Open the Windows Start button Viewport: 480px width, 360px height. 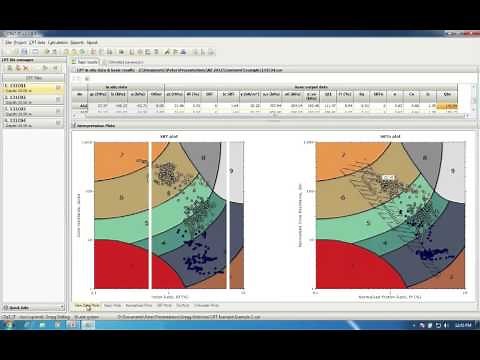click(x=9, y=325)
